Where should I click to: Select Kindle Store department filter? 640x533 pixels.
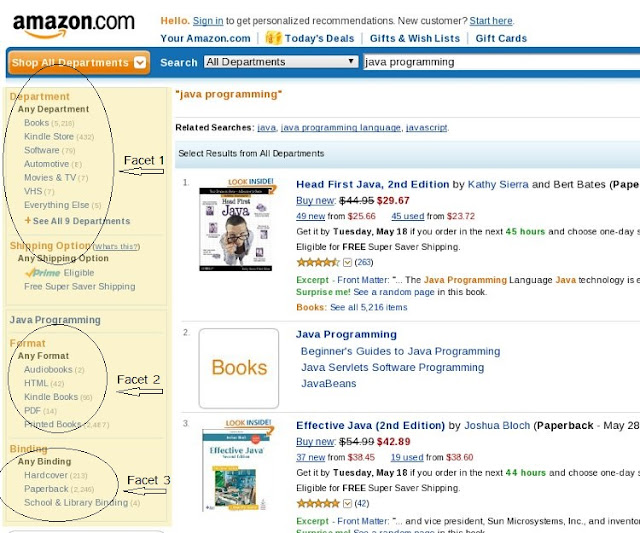(49, 137)
